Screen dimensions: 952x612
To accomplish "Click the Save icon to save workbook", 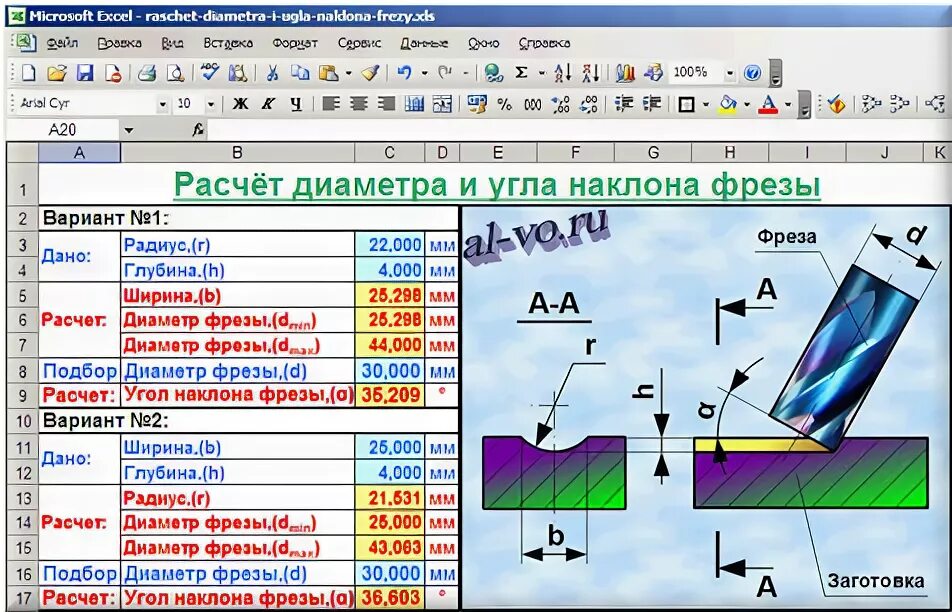I will click(x=84, y=73).
